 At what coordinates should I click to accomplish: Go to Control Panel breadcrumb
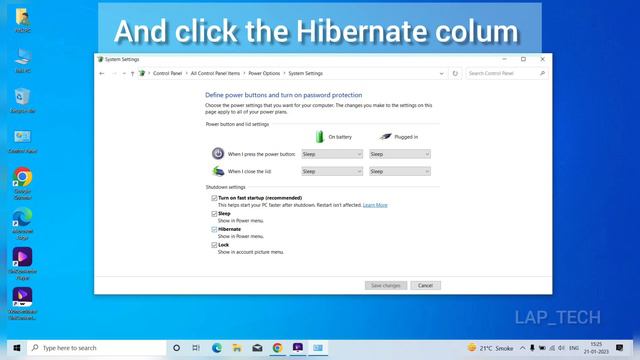coord(167,73)
